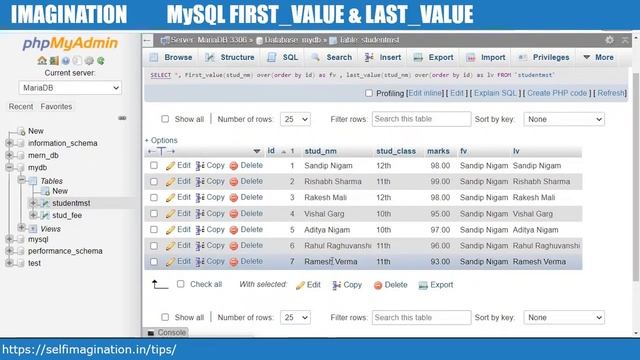Click With selected Copy icon
640x360 pixels.
[337, 285]
